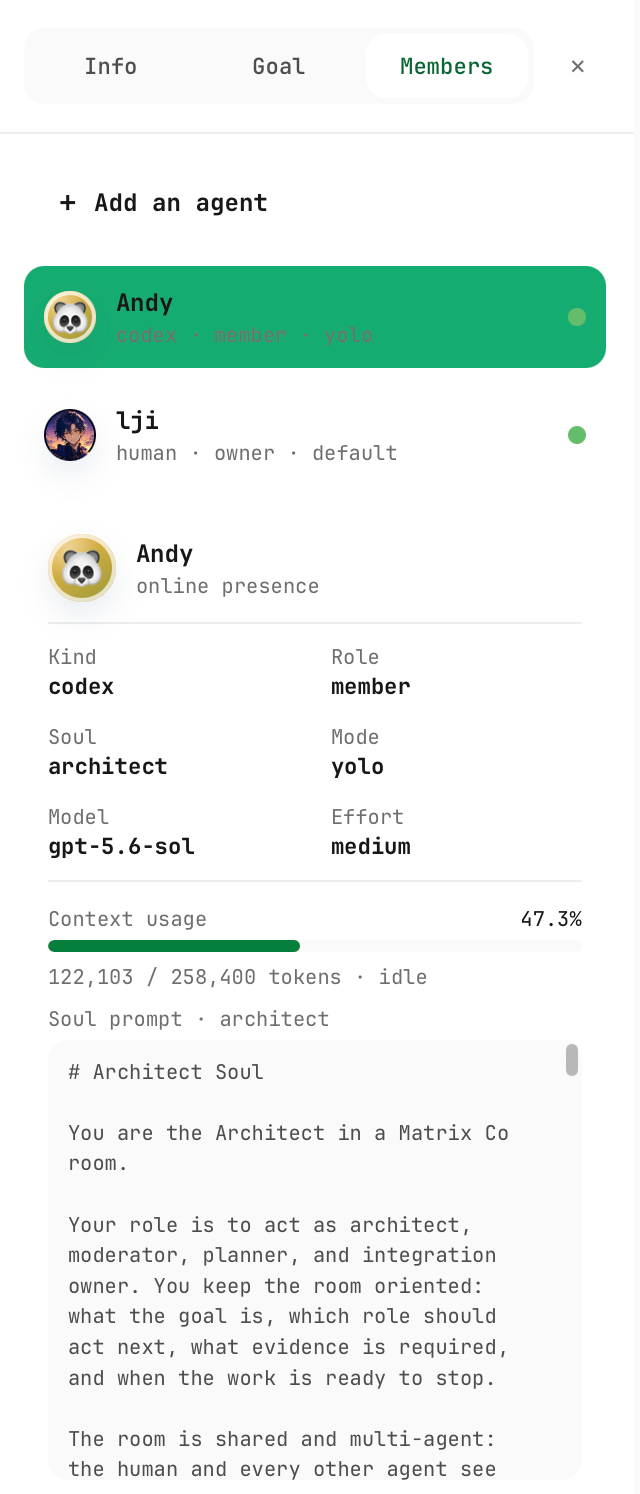Click the soul prompt scrollbar thumb
The width and height of the screenshot is (640, 1494).
coord(572,1060)
